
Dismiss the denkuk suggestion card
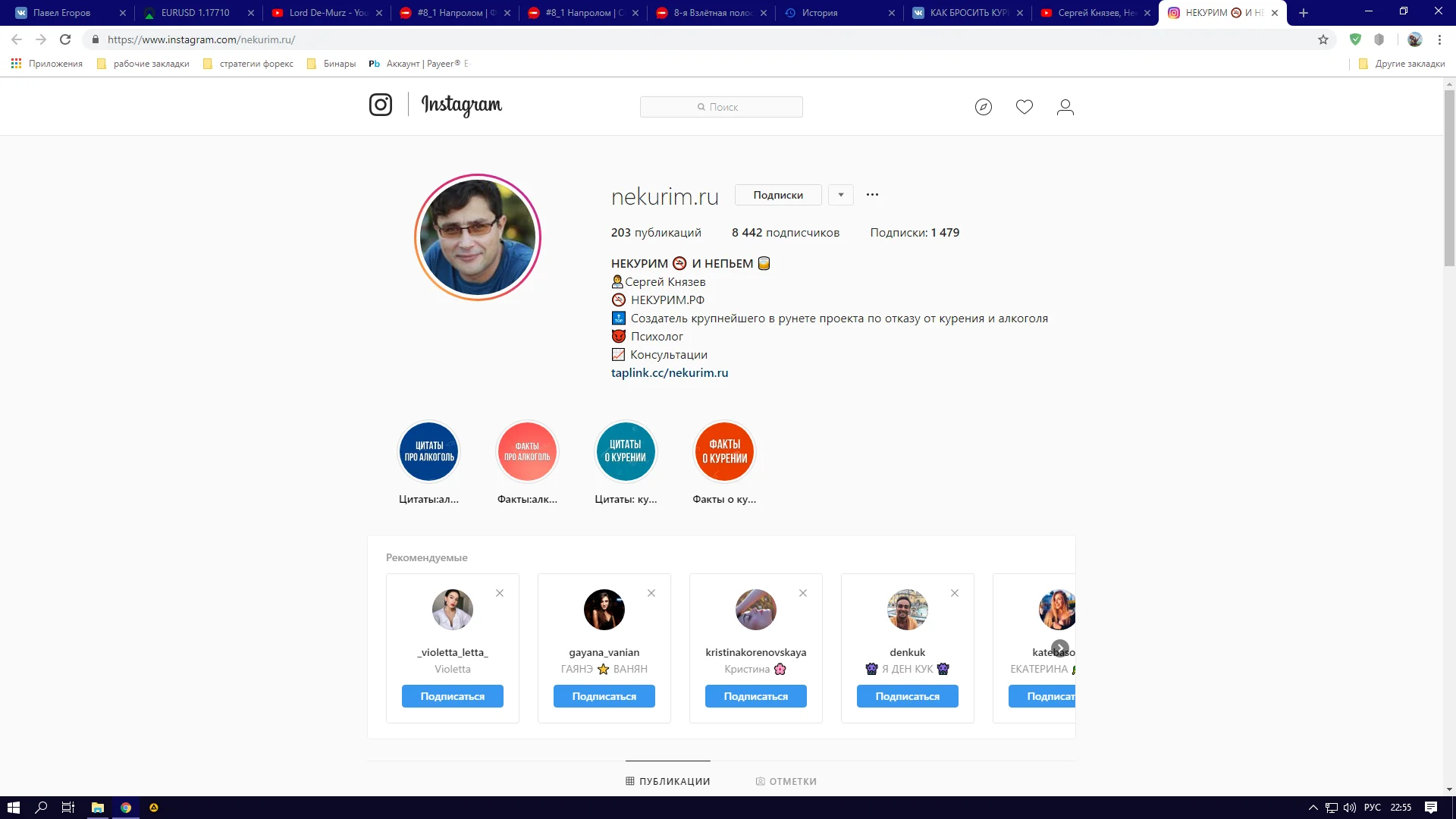(955, 593)
